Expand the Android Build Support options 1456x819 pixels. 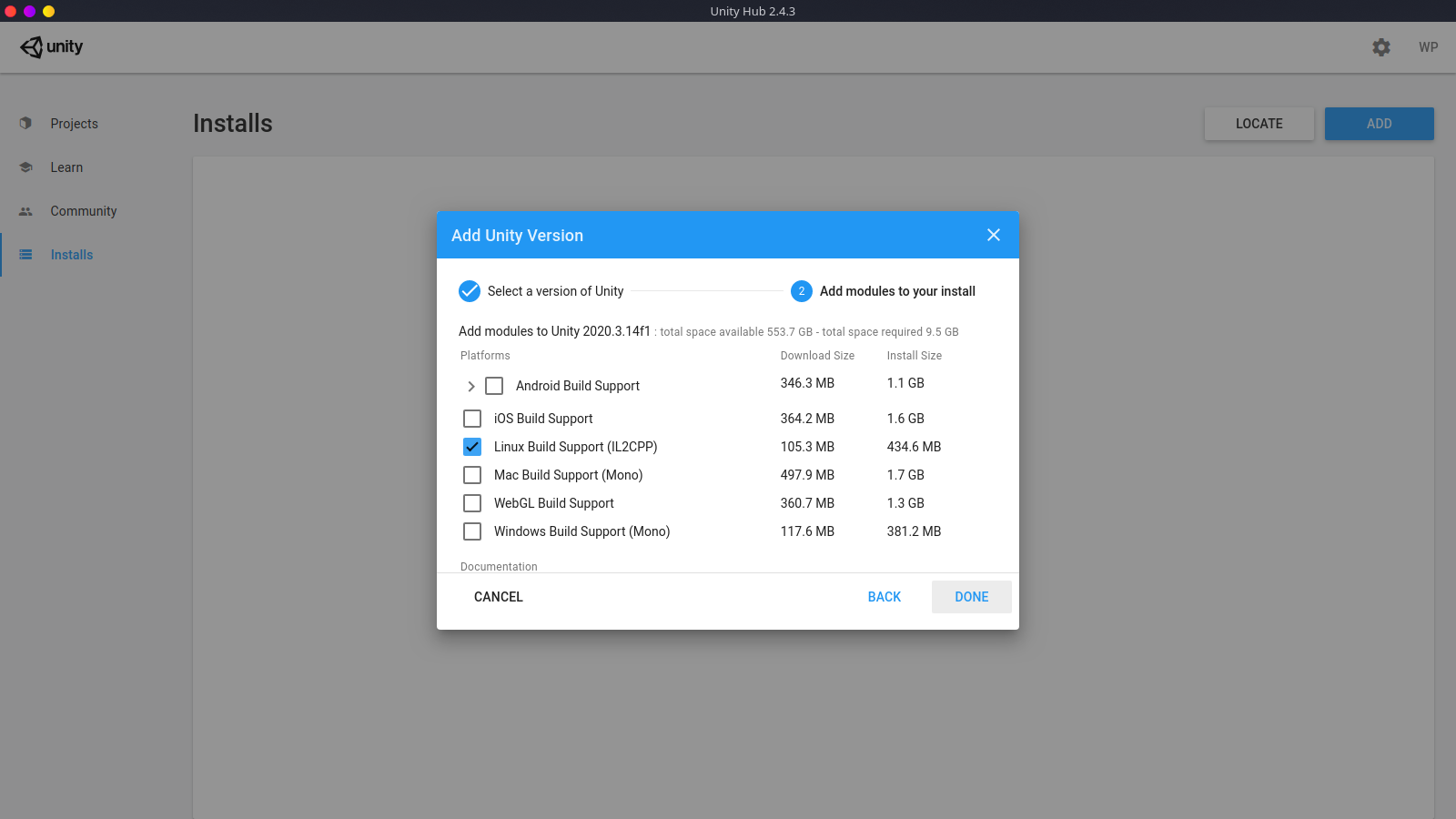point(471,386)
